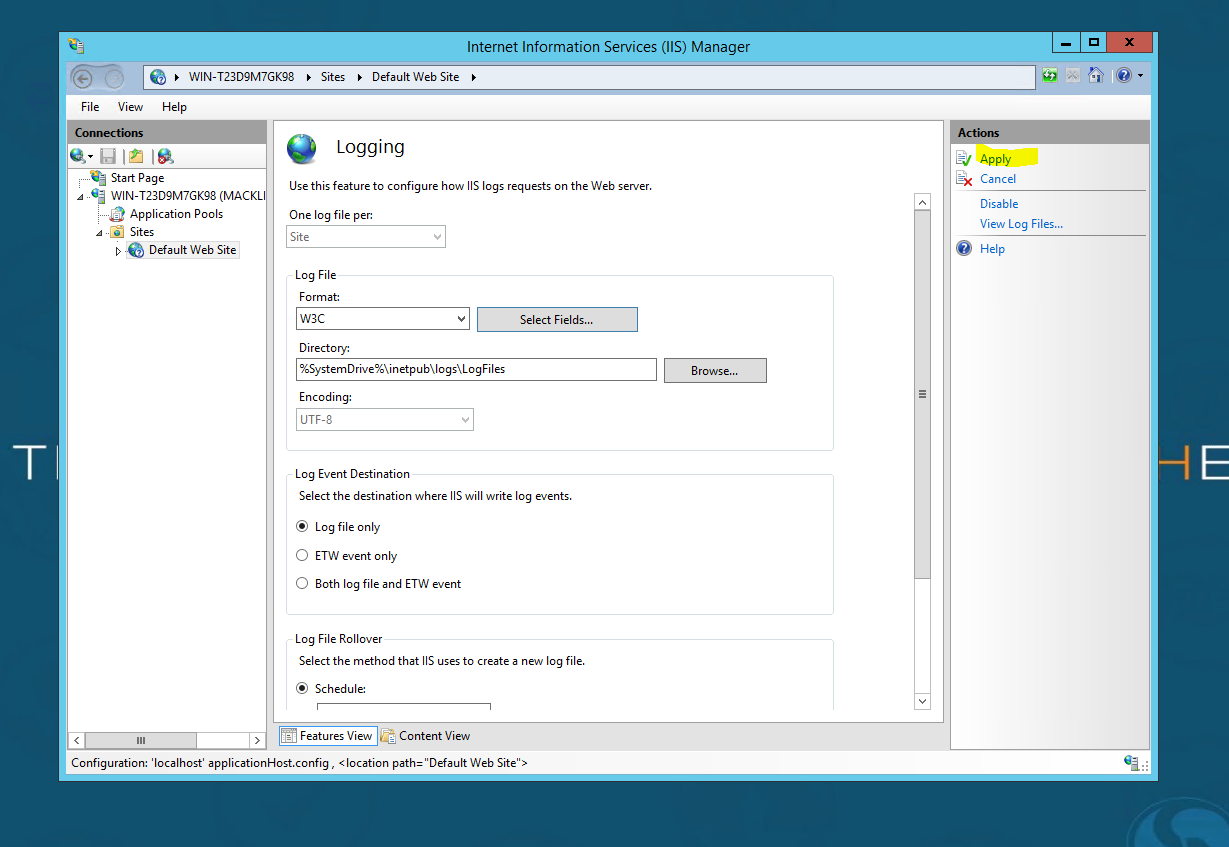
Task: Click the Browse button
Action: (715, 371)
